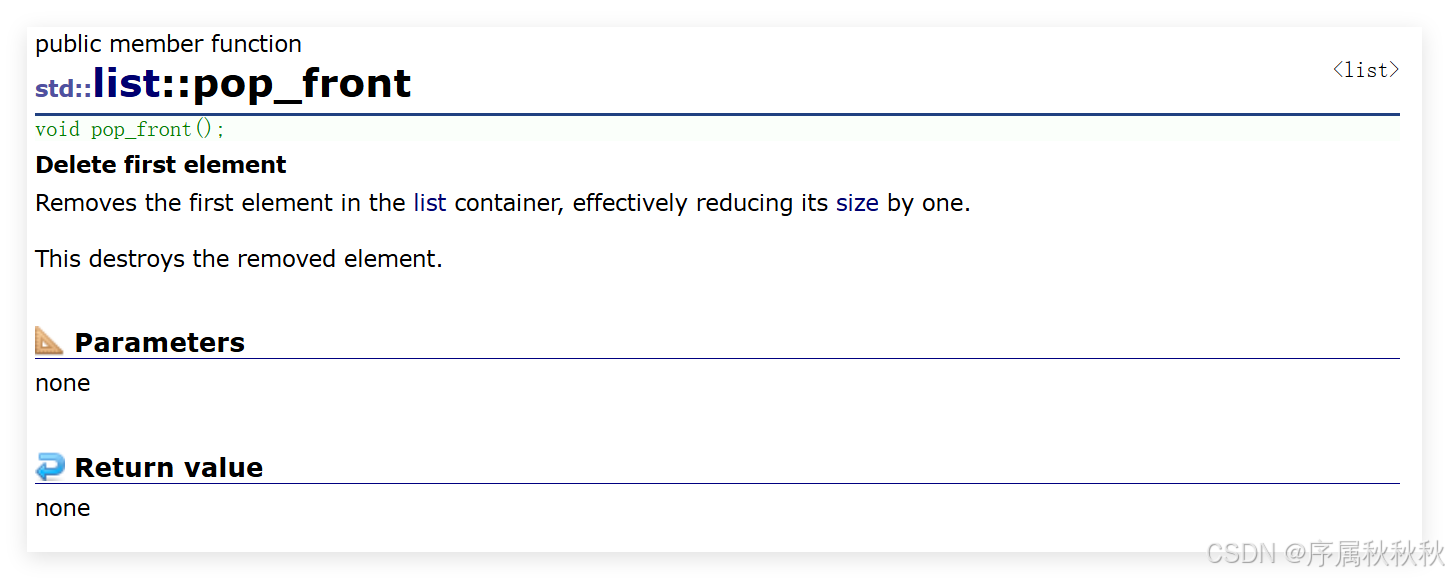Click the 'Return value' section heading
The height and width of the screenshot is (579, 1449).
pos(168,467)
